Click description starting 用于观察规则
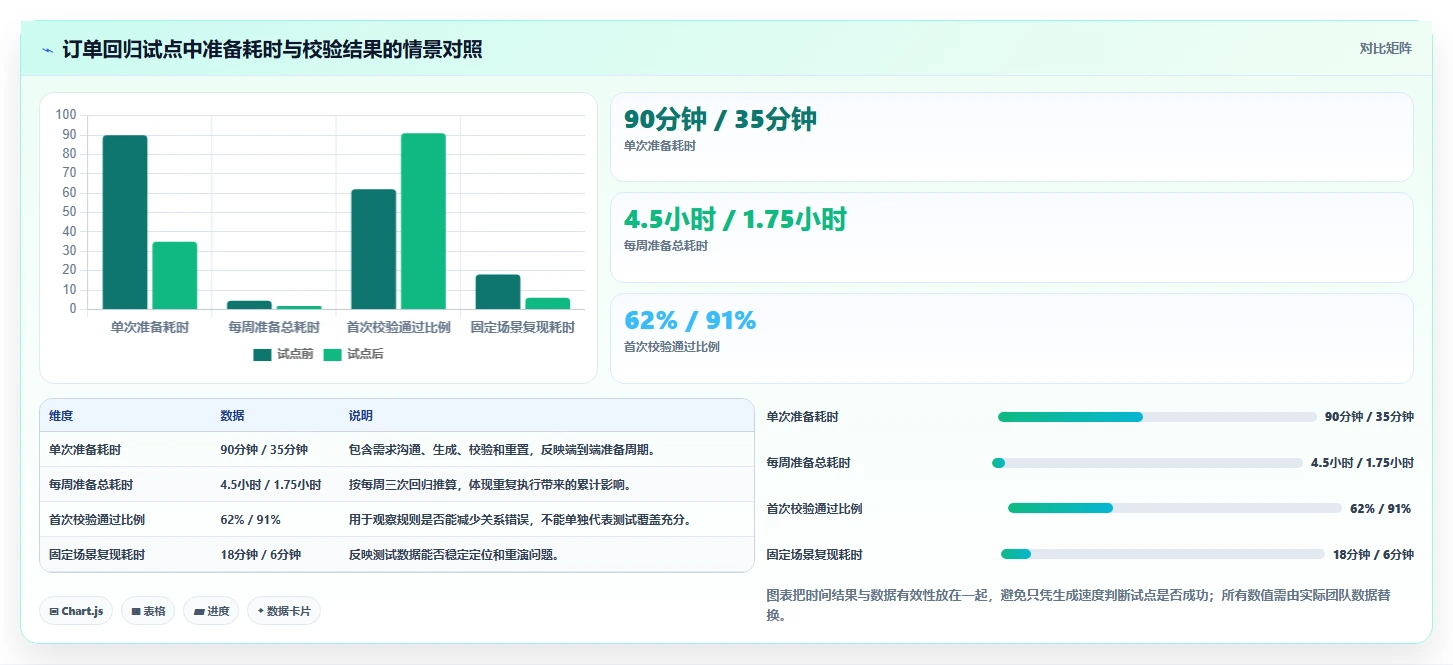 [520, 520]
